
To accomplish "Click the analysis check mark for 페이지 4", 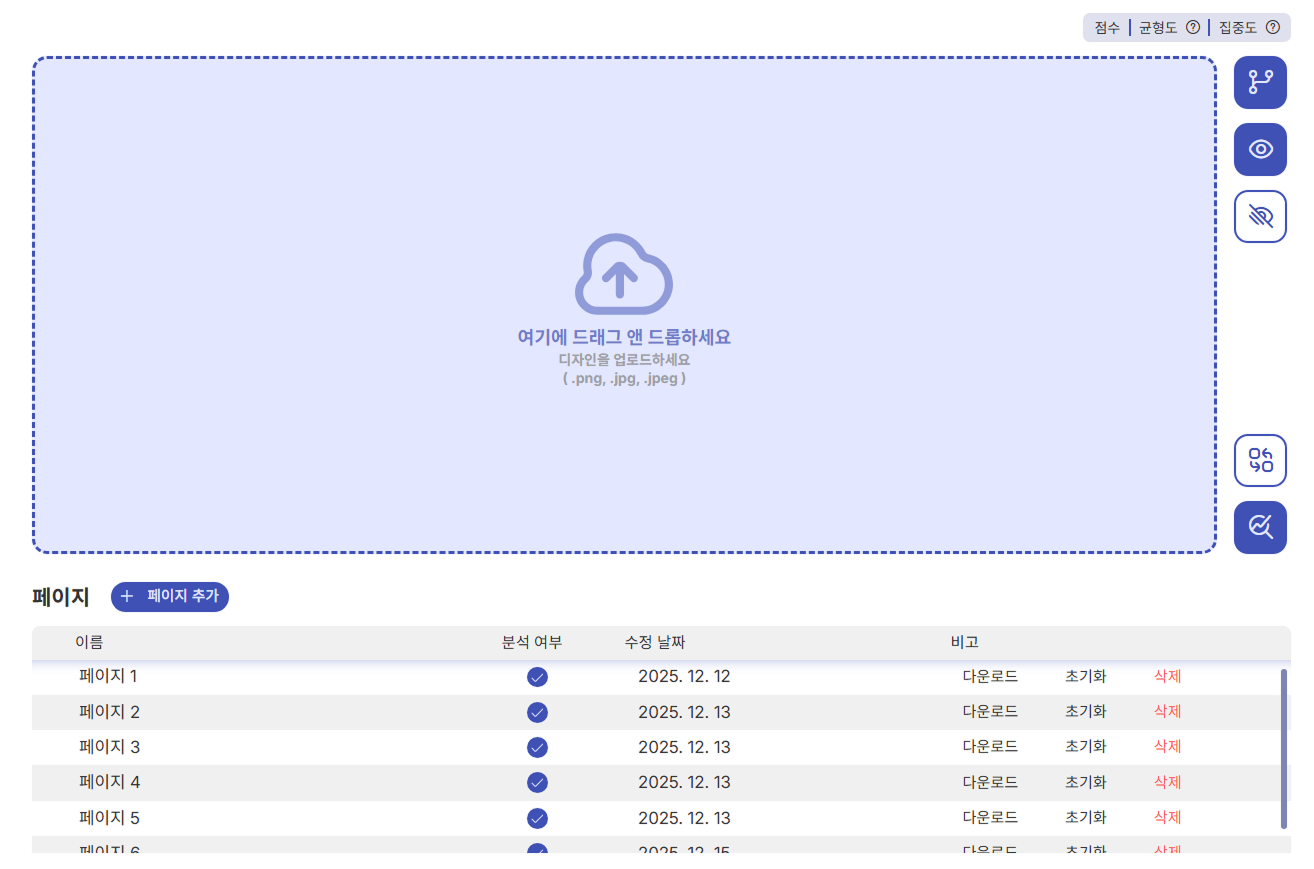I will (x=537, y=782).
